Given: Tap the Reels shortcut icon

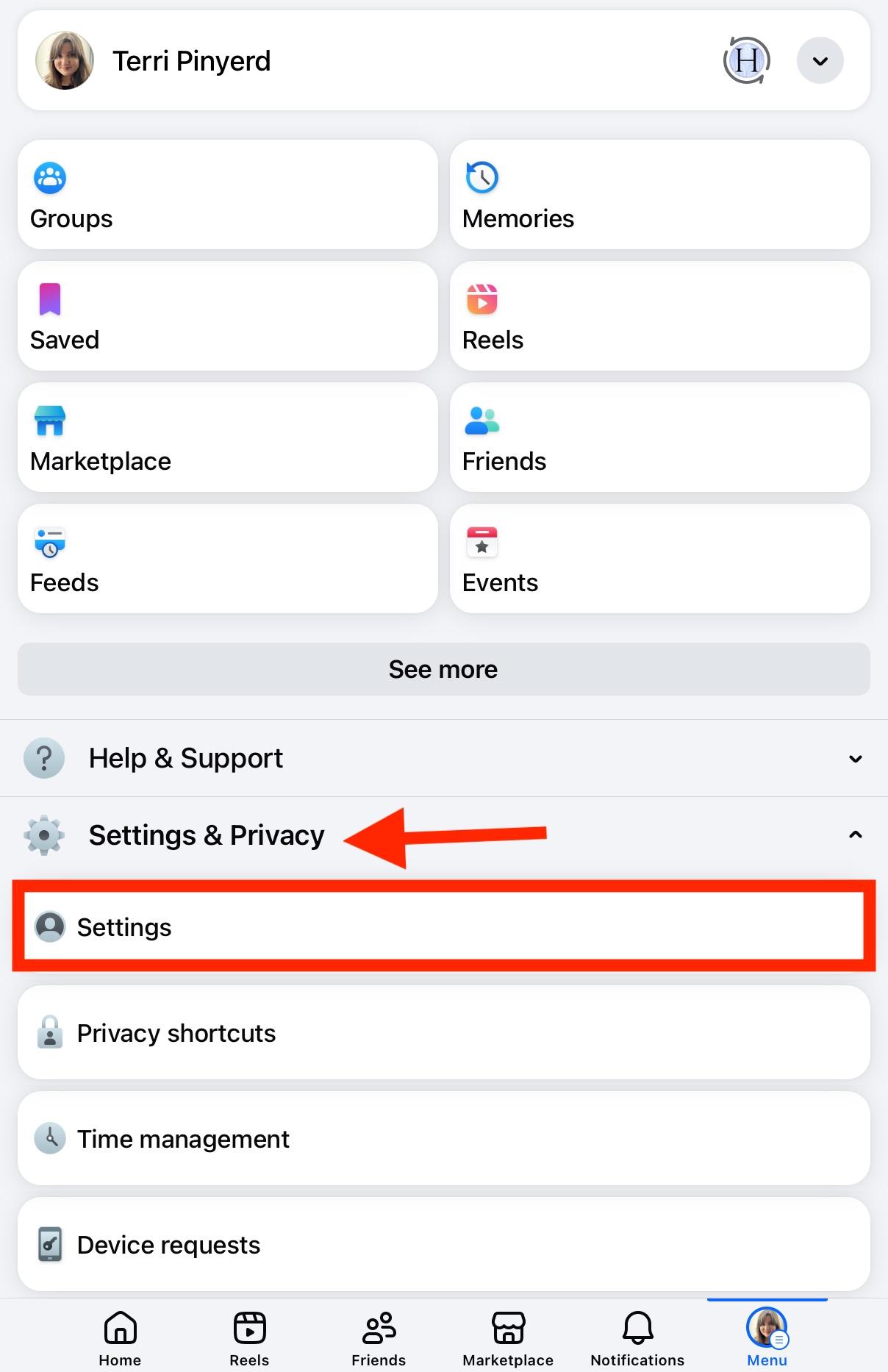Looking at the screenshot, I should click(482, 299).
